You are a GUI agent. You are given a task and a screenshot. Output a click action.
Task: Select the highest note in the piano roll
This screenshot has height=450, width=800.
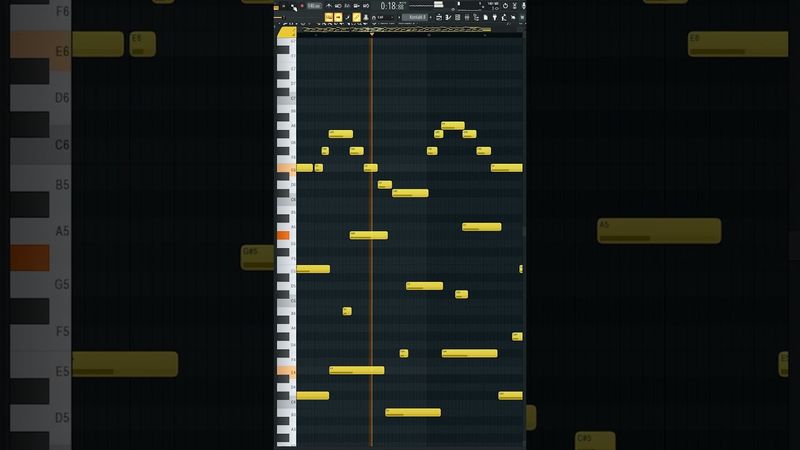(x=453, y=125)
